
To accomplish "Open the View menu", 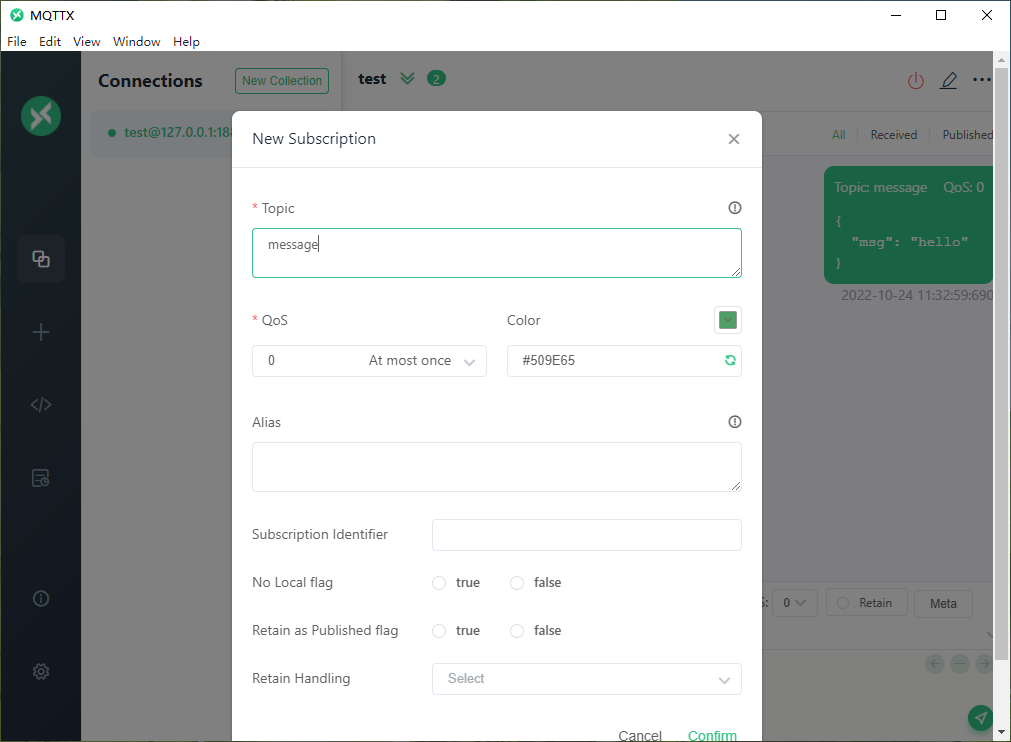I will (86, 41).
